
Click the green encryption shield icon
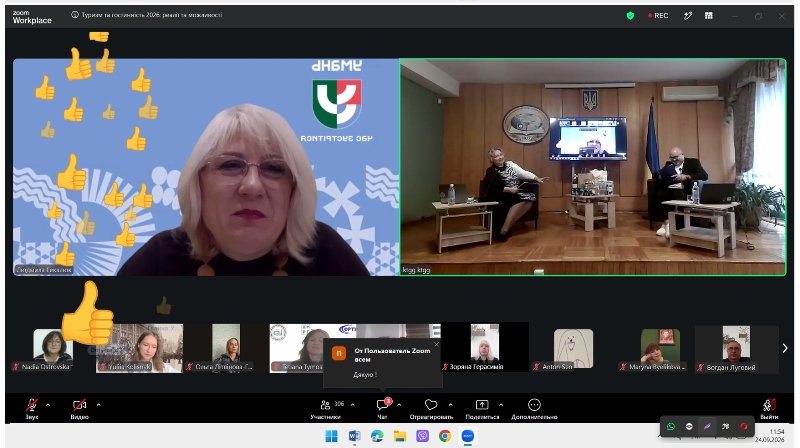630,16
